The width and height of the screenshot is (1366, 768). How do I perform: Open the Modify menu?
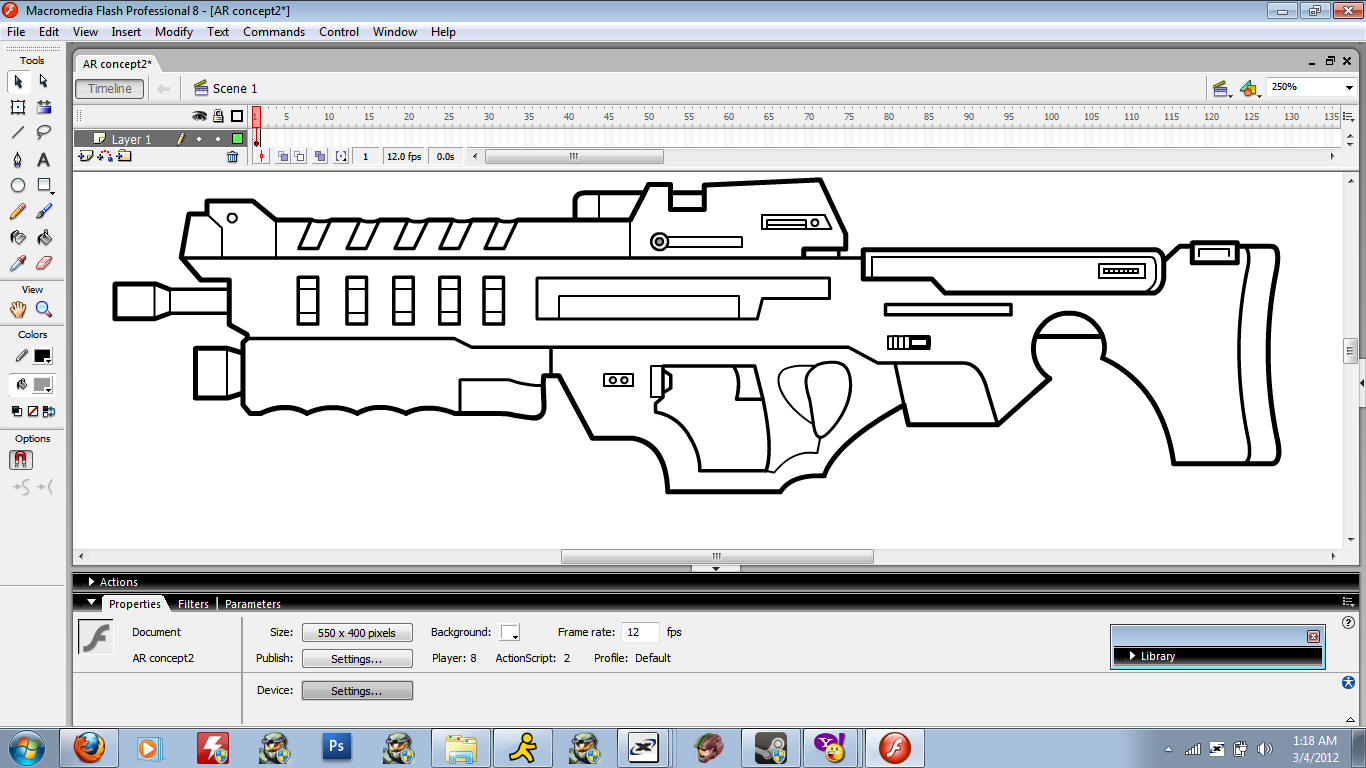[x=173, y=32]
